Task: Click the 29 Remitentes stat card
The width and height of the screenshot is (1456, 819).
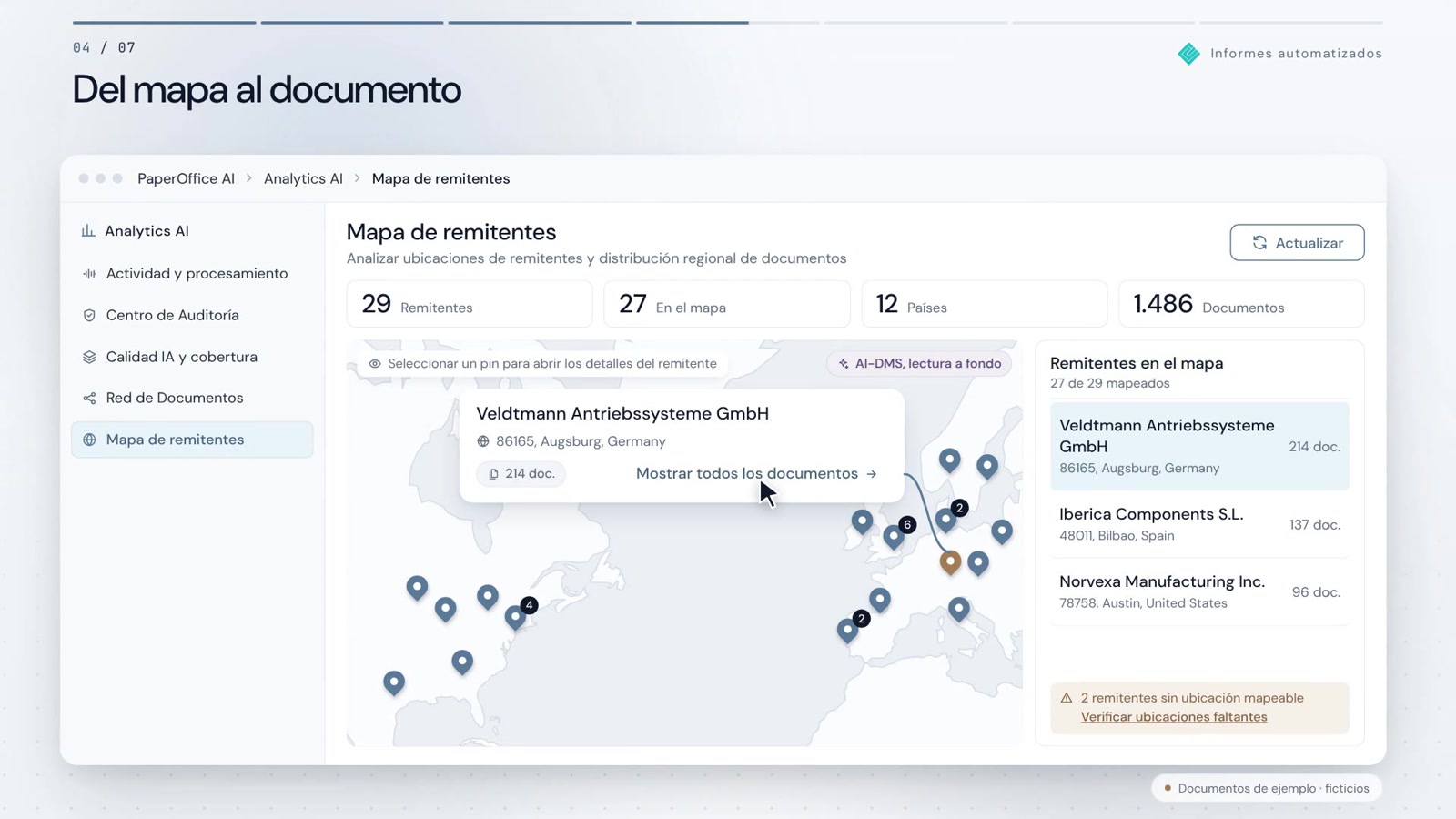Action: [470, 304]
